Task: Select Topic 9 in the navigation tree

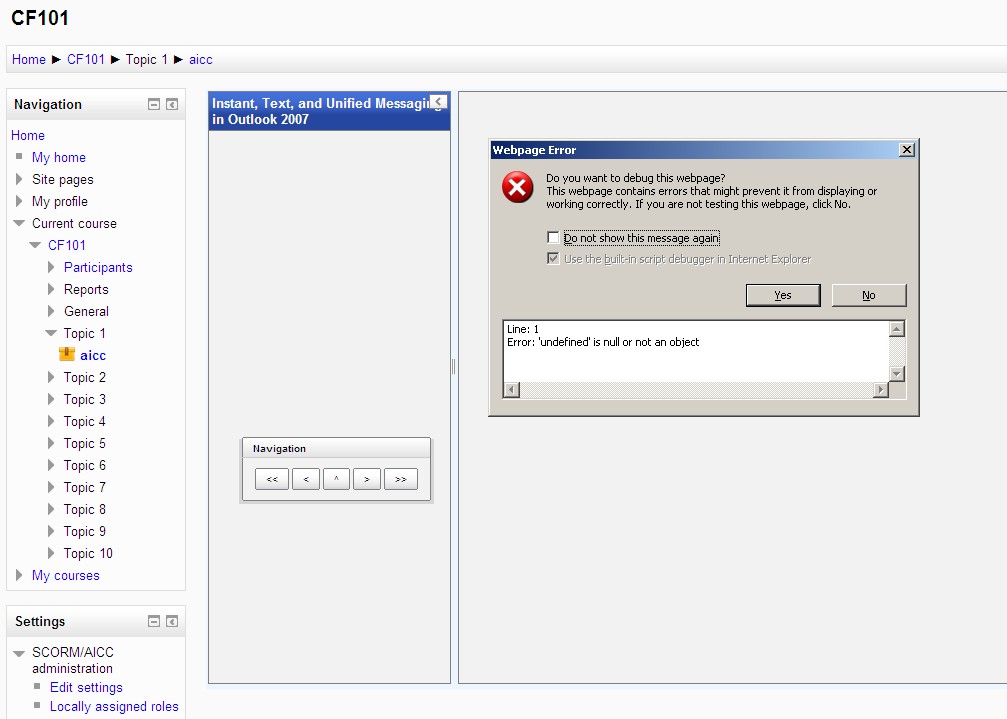Action: tap(85, 532)
